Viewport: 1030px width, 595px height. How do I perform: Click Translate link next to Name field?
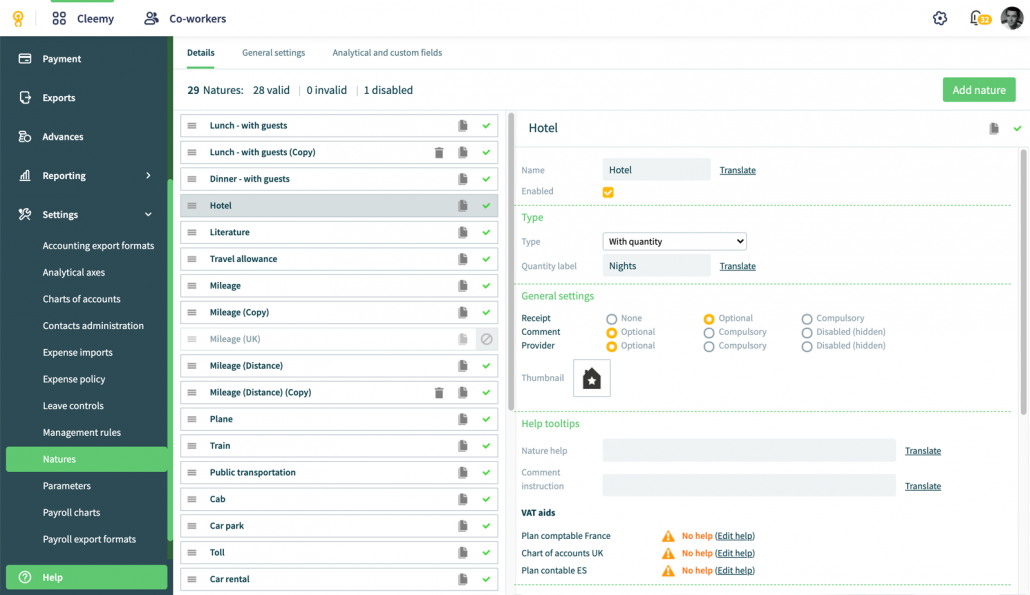point(737,170)
